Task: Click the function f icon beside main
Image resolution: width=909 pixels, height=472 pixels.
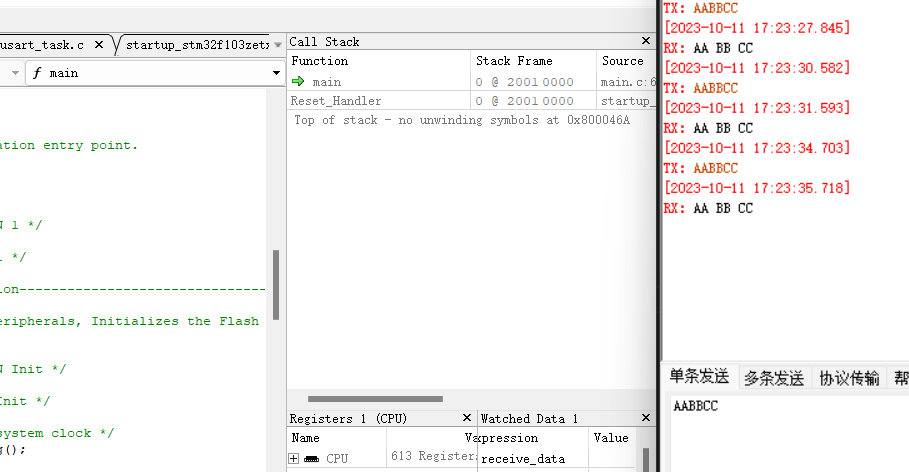Action: [37, 73]
